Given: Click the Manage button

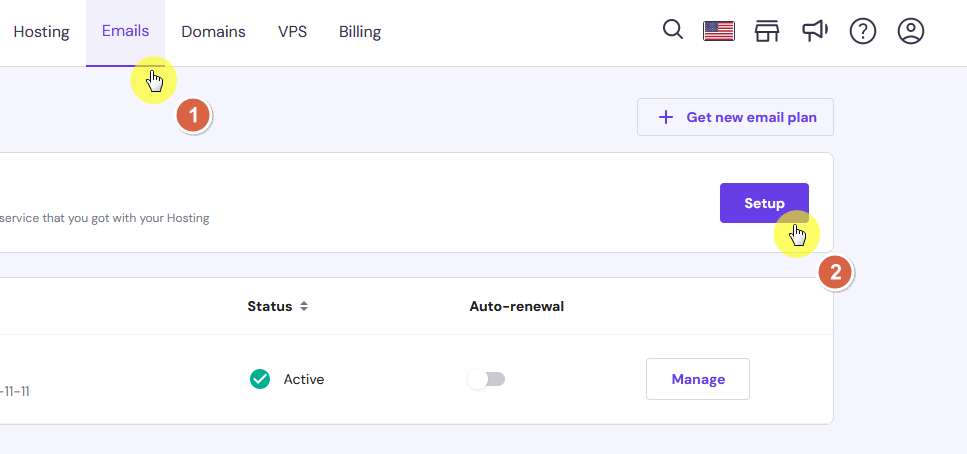Looking at the screenshot, I should pyautogui.click(x=698, y=379).
